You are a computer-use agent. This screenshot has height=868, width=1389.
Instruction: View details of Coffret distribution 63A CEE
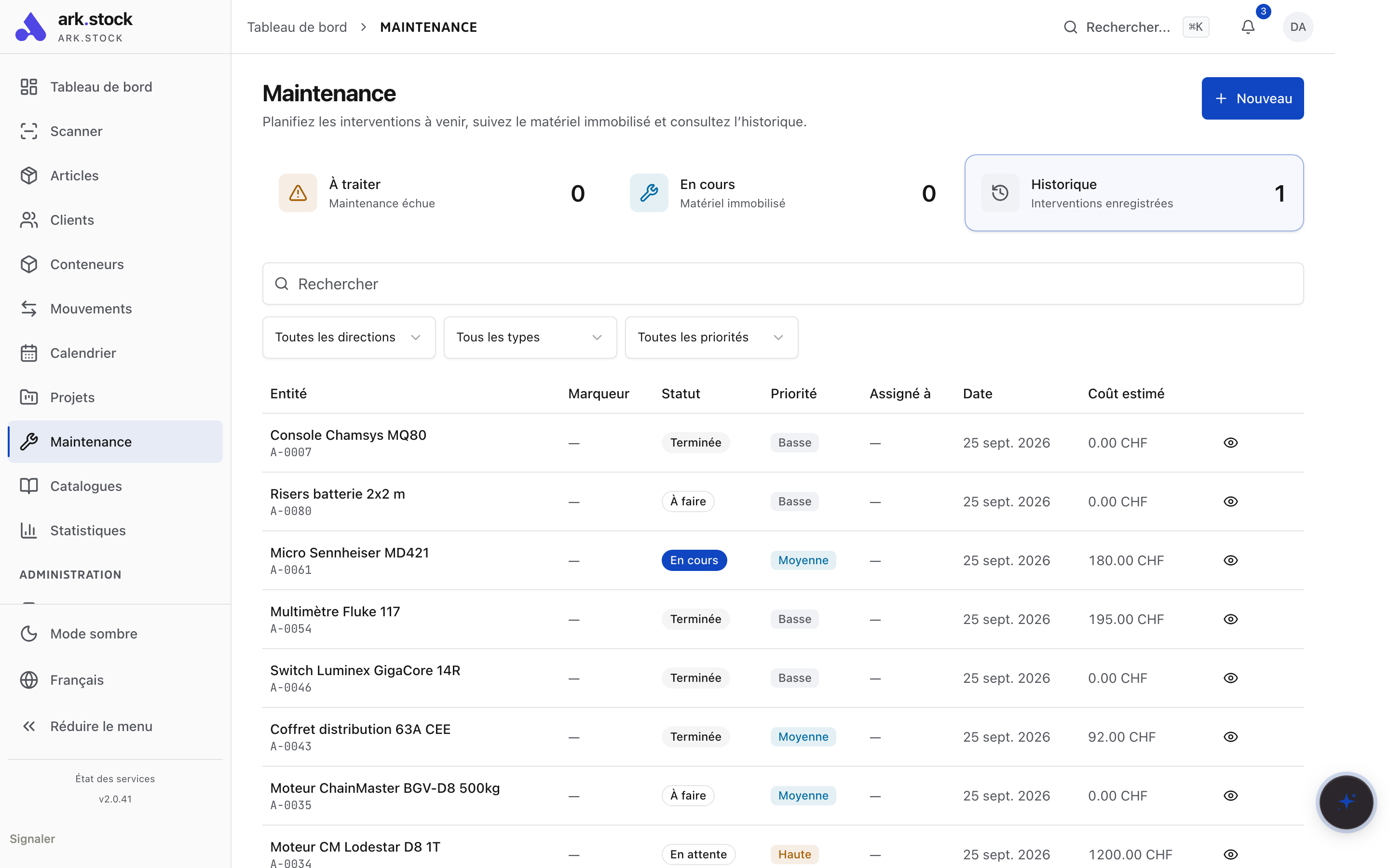click(x=1230, y=736)
